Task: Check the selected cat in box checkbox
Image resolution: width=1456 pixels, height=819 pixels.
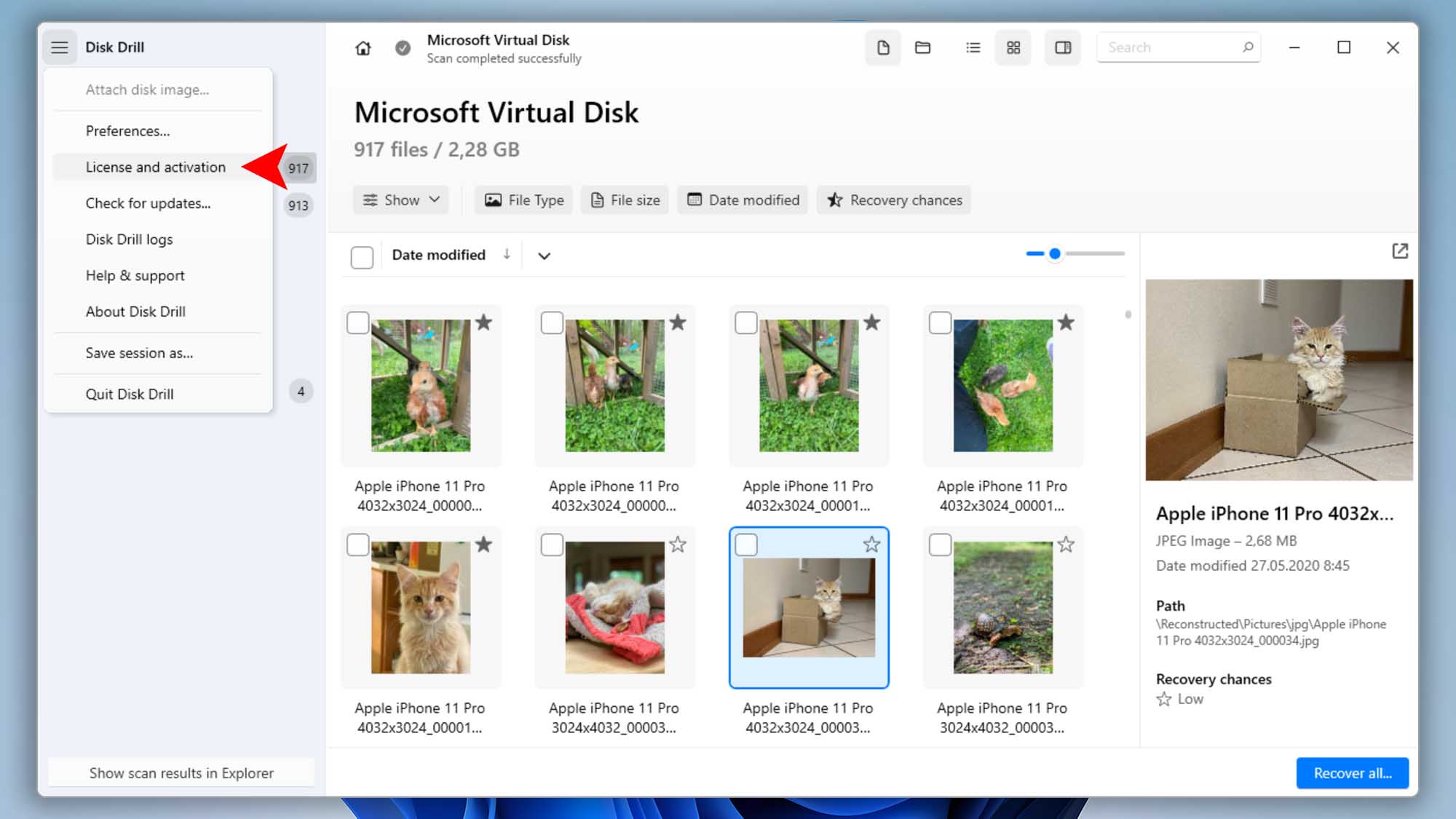Action: coord(746,545)
